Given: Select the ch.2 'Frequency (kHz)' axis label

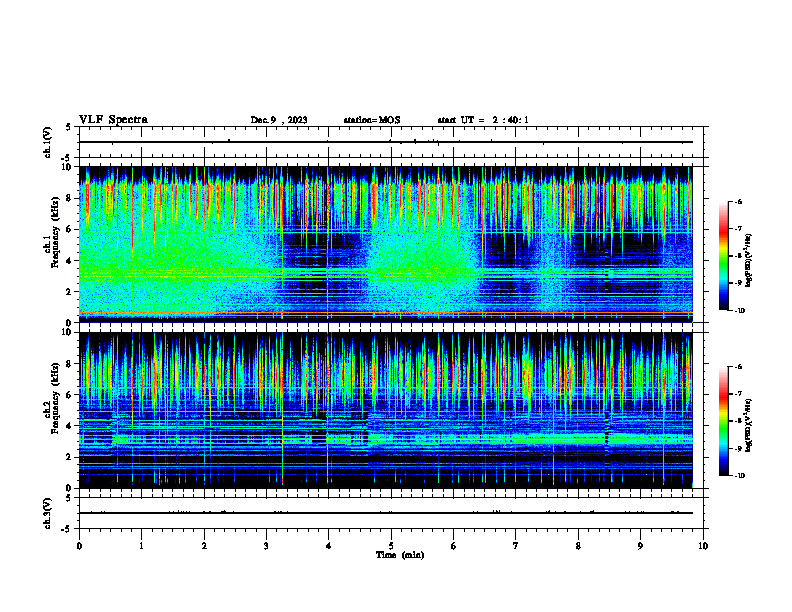Looking at the screenshot, I should [54, 398].
